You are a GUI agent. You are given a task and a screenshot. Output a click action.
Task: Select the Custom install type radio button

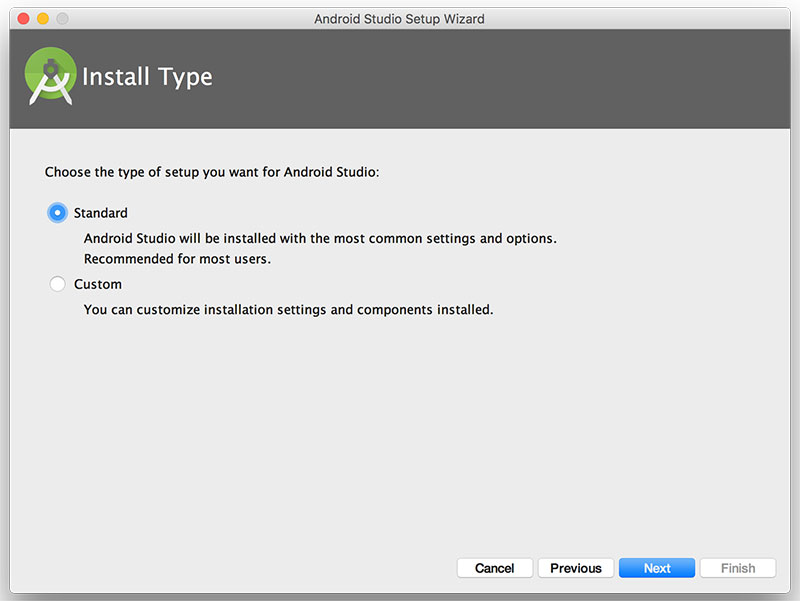[57, 284]
